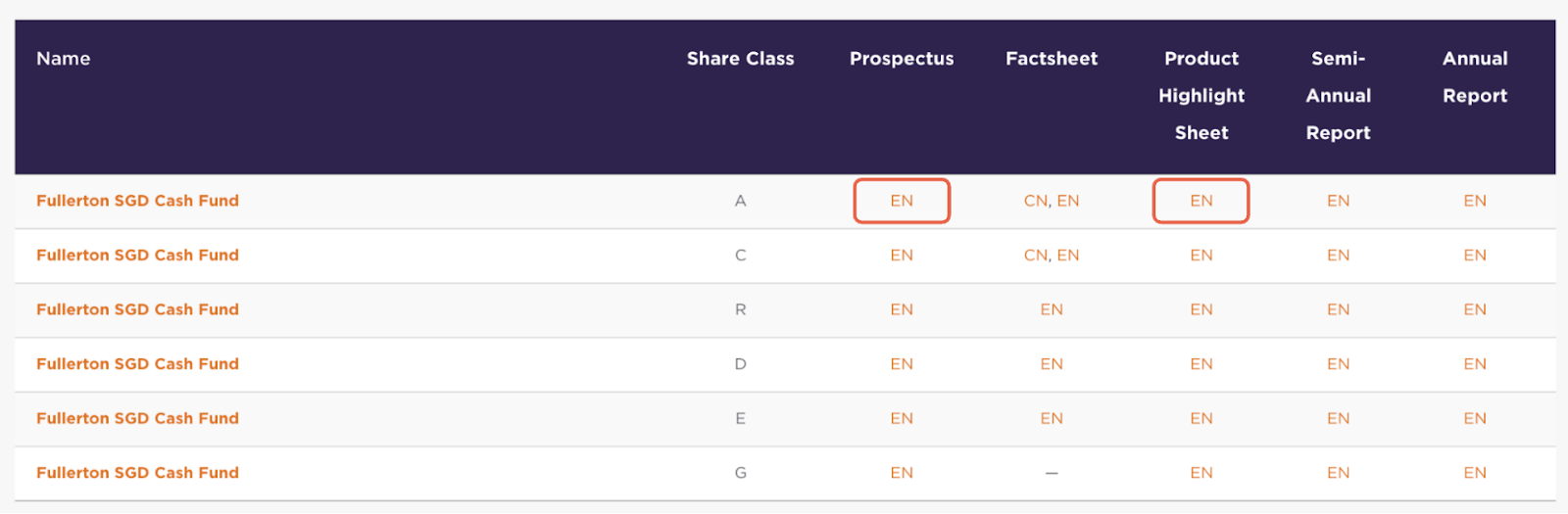Screen dimensions: 1568x514
Task: Open the Class G Product Highlight Sheet EN link
Action: pos(1201,473)
